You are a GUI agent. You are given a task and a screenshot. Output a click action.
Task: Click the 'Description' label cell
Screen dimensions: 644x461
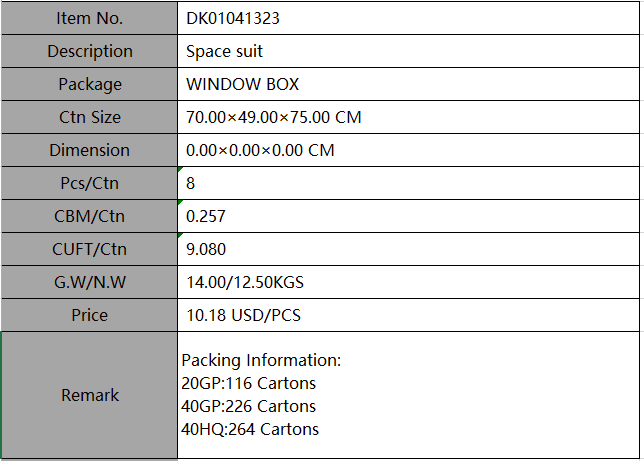pyautogui.click(x=90, y=51)
